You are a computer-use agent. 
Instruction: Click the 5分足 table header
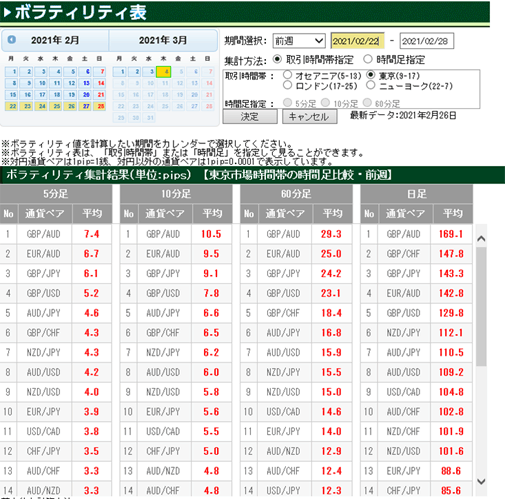tap(56, 194)
